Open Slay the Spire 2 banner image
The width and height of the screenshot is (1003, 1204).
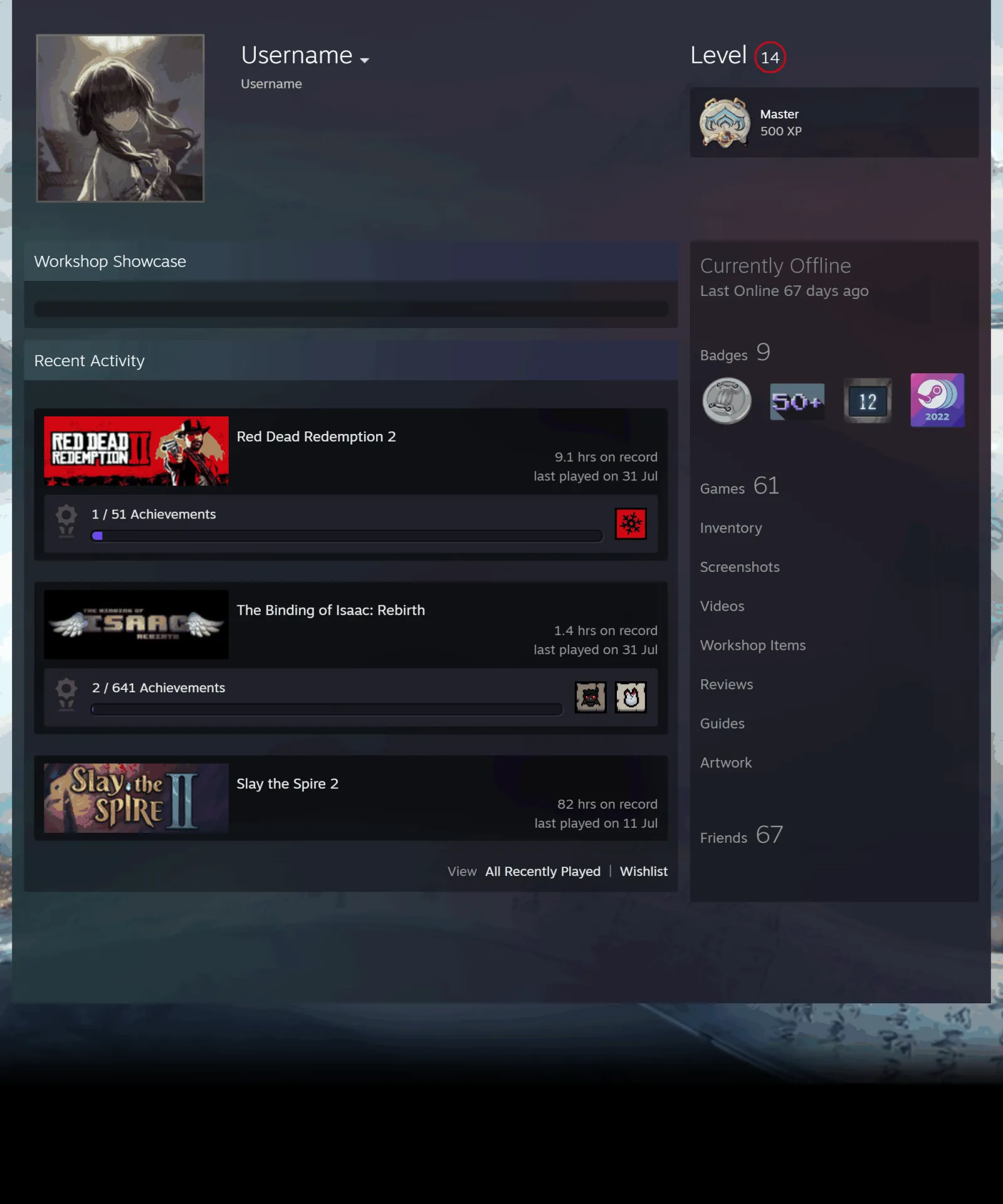point(136,798)
